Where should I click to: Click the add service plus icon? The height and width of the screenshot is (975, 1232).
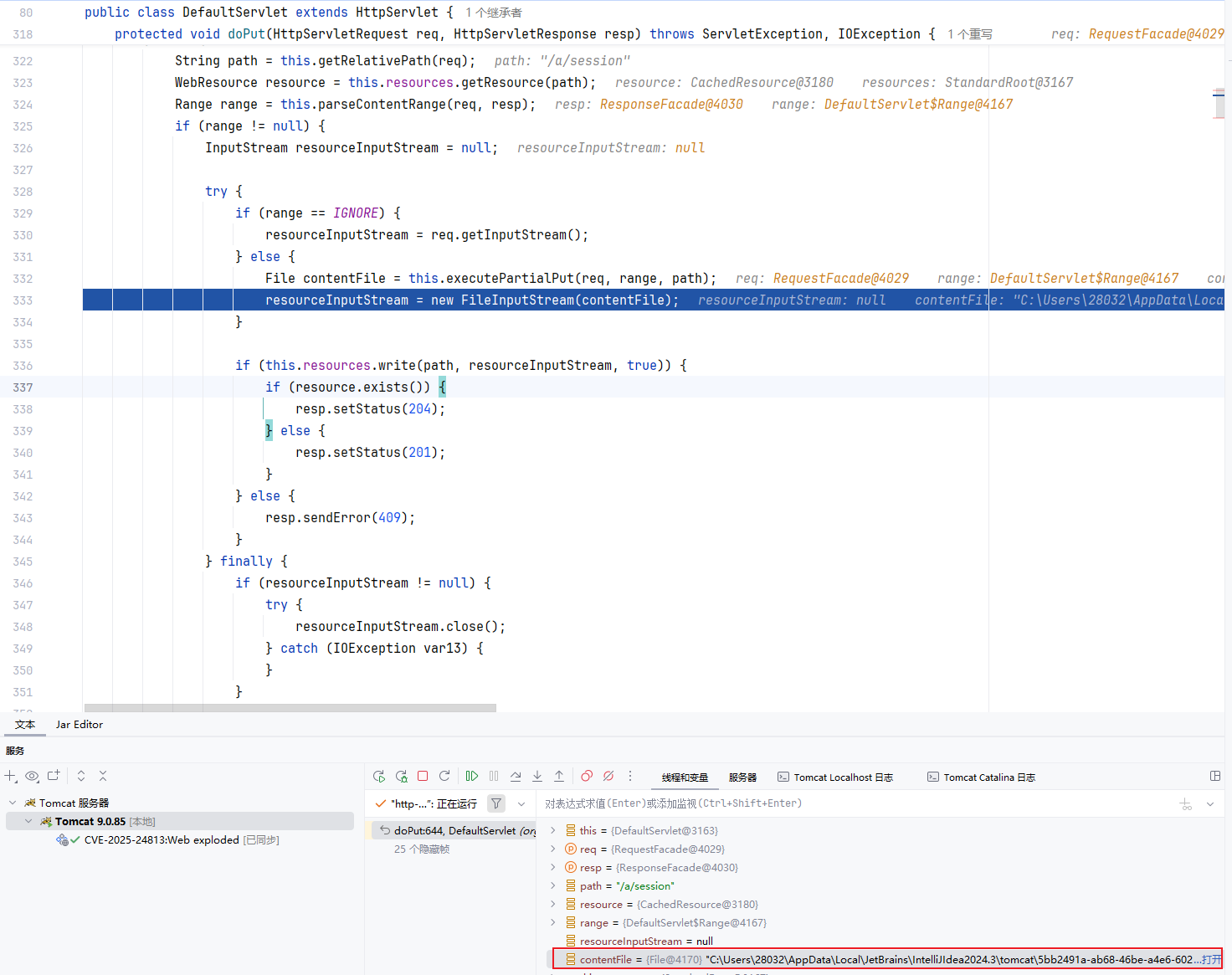[x=10, y=776]
